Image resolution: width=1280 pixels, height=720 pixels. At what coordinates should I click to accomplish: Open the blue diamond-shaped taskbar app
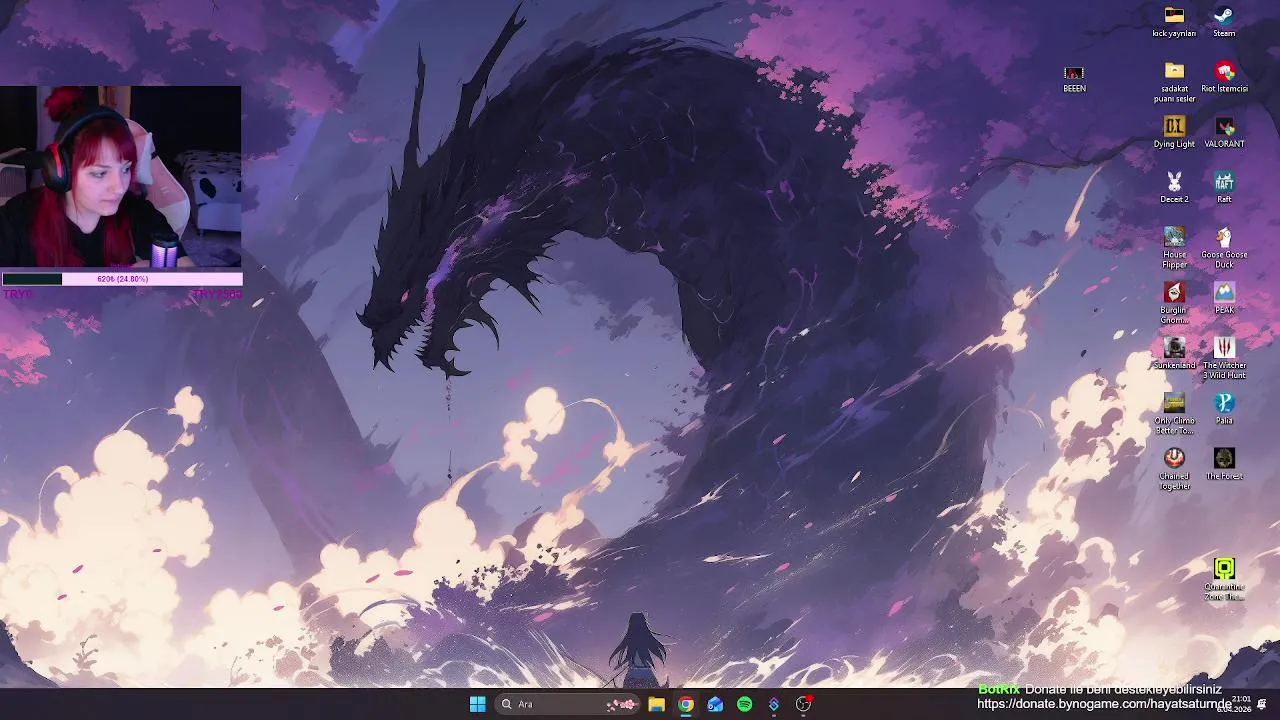click(773, 704)
